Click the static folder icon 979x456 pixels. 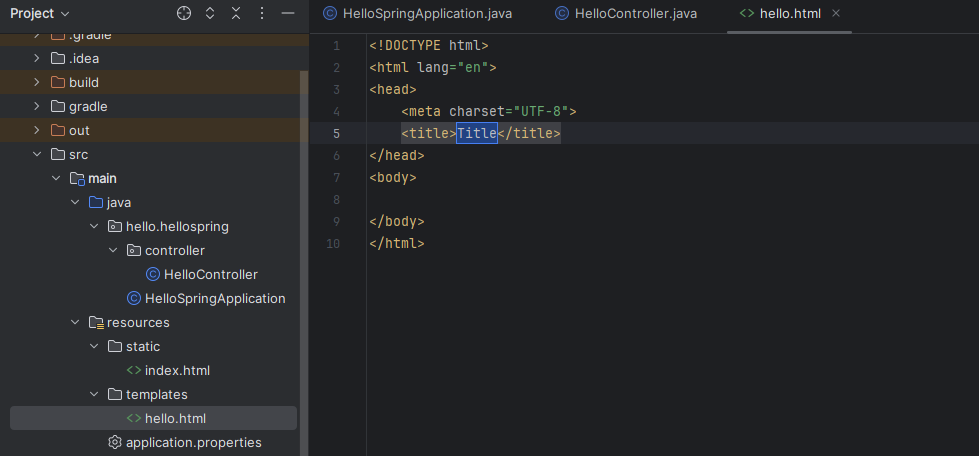point(116,346)
